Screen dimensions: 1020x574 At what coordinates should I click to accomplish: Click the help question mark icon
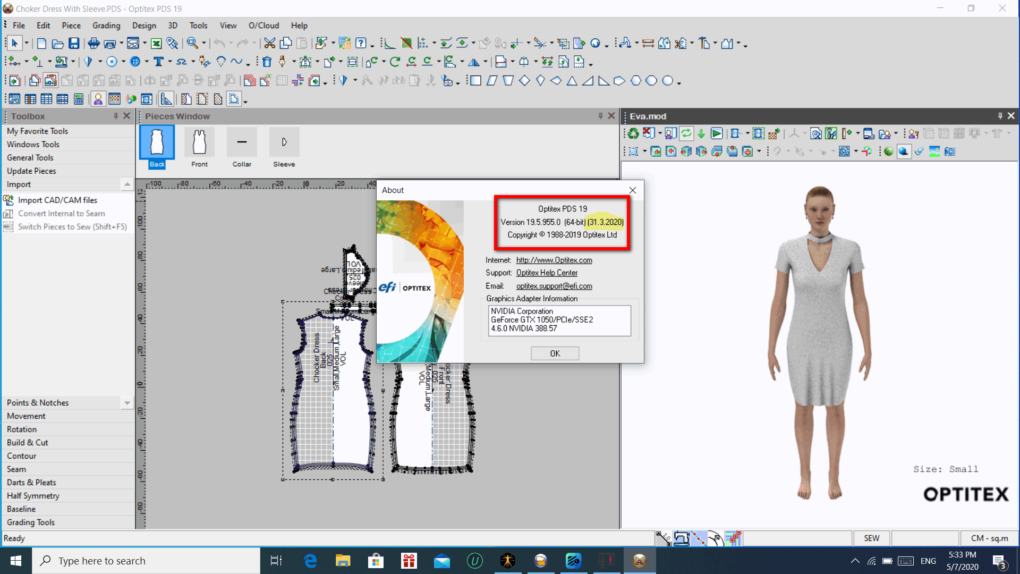point(361,44)
